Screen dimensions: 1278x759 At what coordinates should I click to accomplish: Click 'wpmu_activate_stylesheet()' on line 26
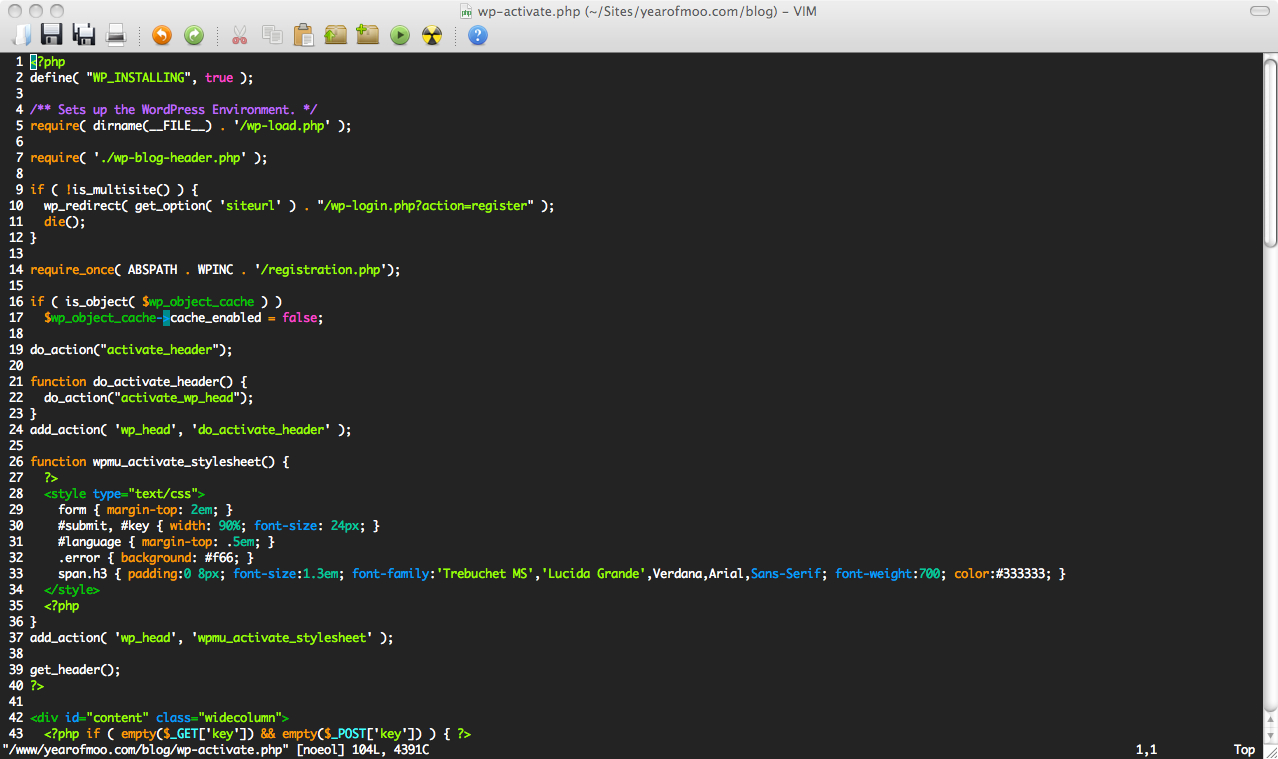coord(184,461)
